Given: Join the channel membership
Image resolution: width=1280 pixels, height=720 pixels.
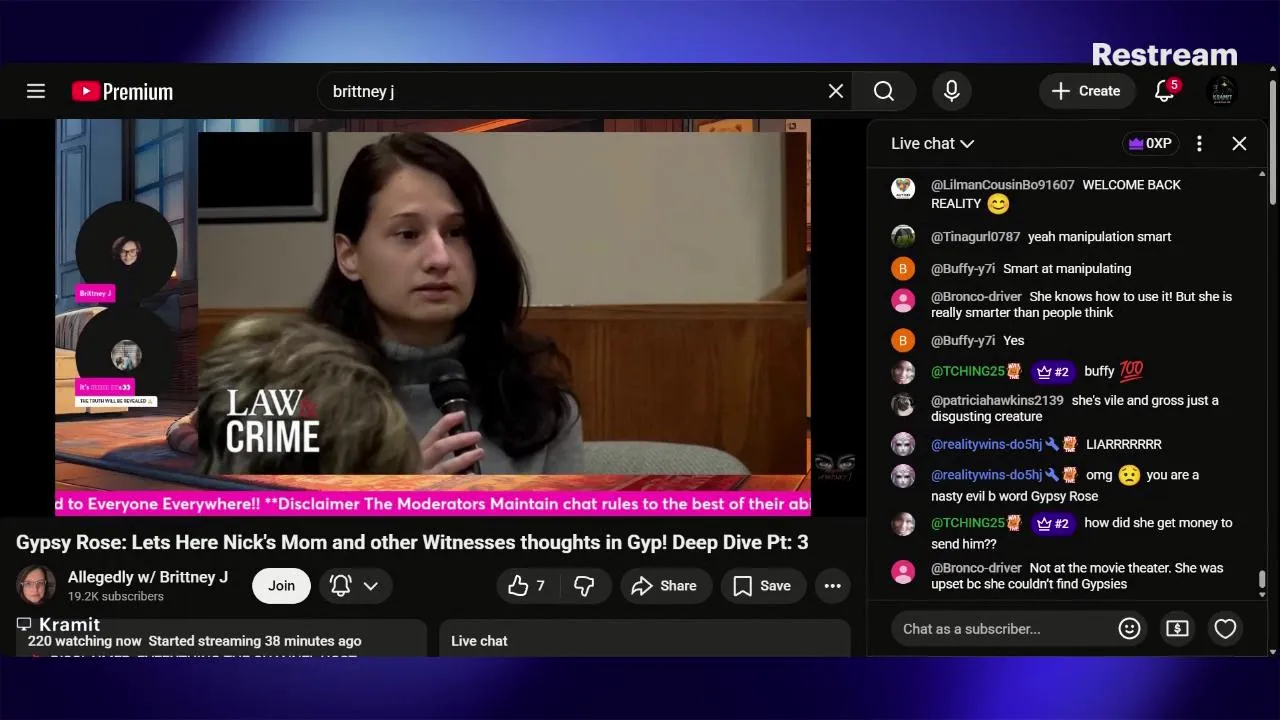Looking at the screenshot, I should [x=281, y=586].
